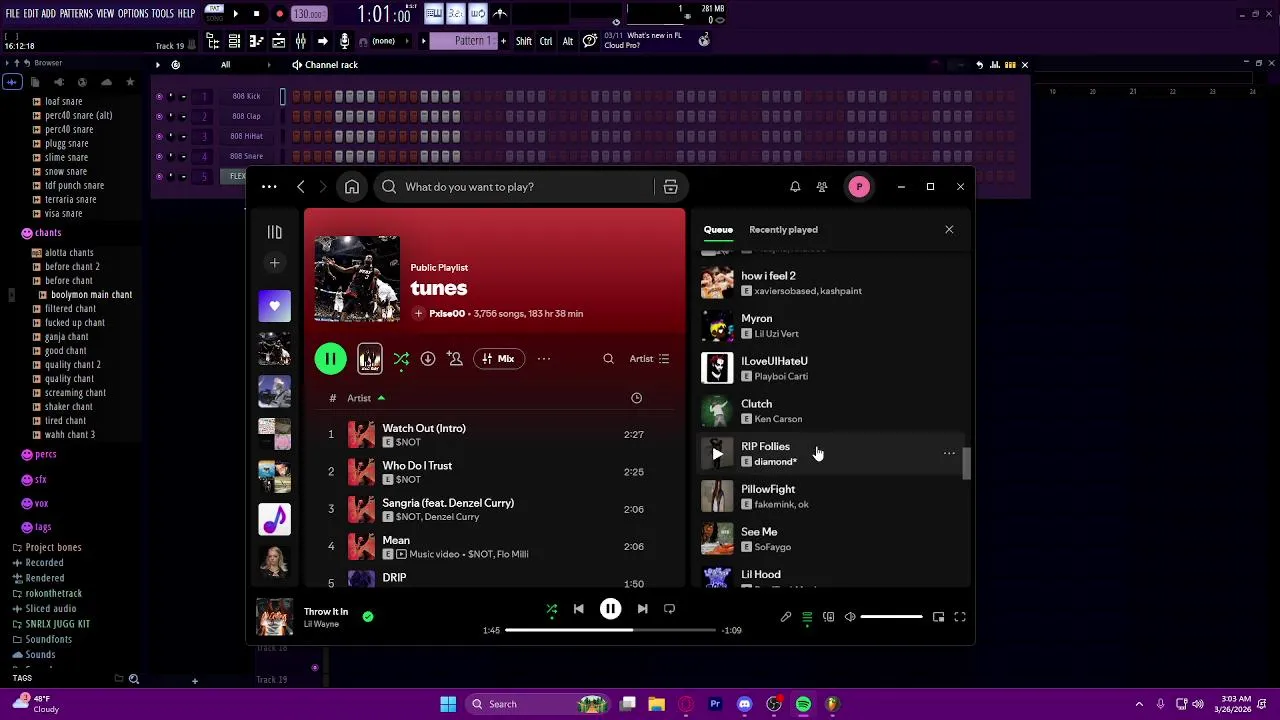Open the Pxlse00 playlist owner link
The height and width of the screenshot is (720, 1280).
click(447, 314)
